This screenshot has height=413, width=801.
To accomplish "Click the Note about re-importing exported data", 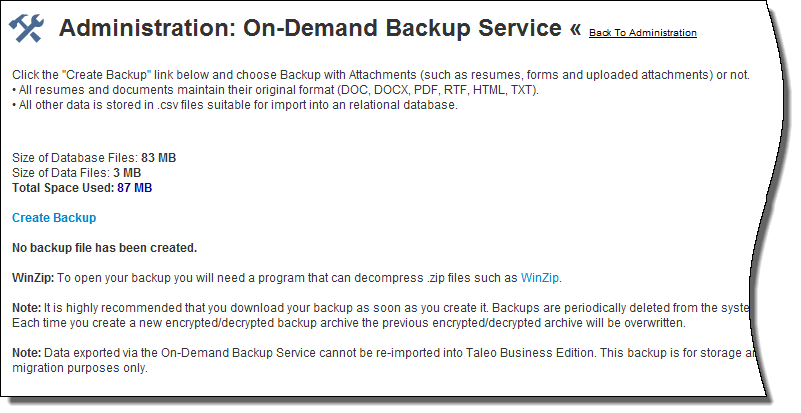I will click(x=300, y=352).
